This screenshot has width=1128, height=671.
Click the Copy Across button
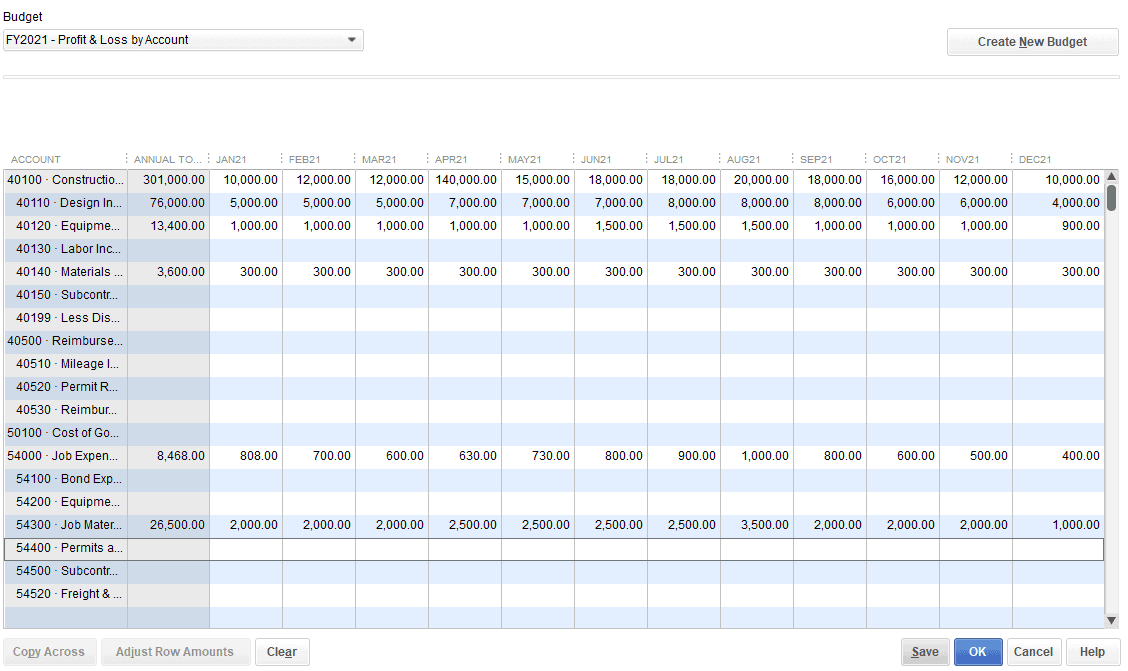[x=49, y=652]
